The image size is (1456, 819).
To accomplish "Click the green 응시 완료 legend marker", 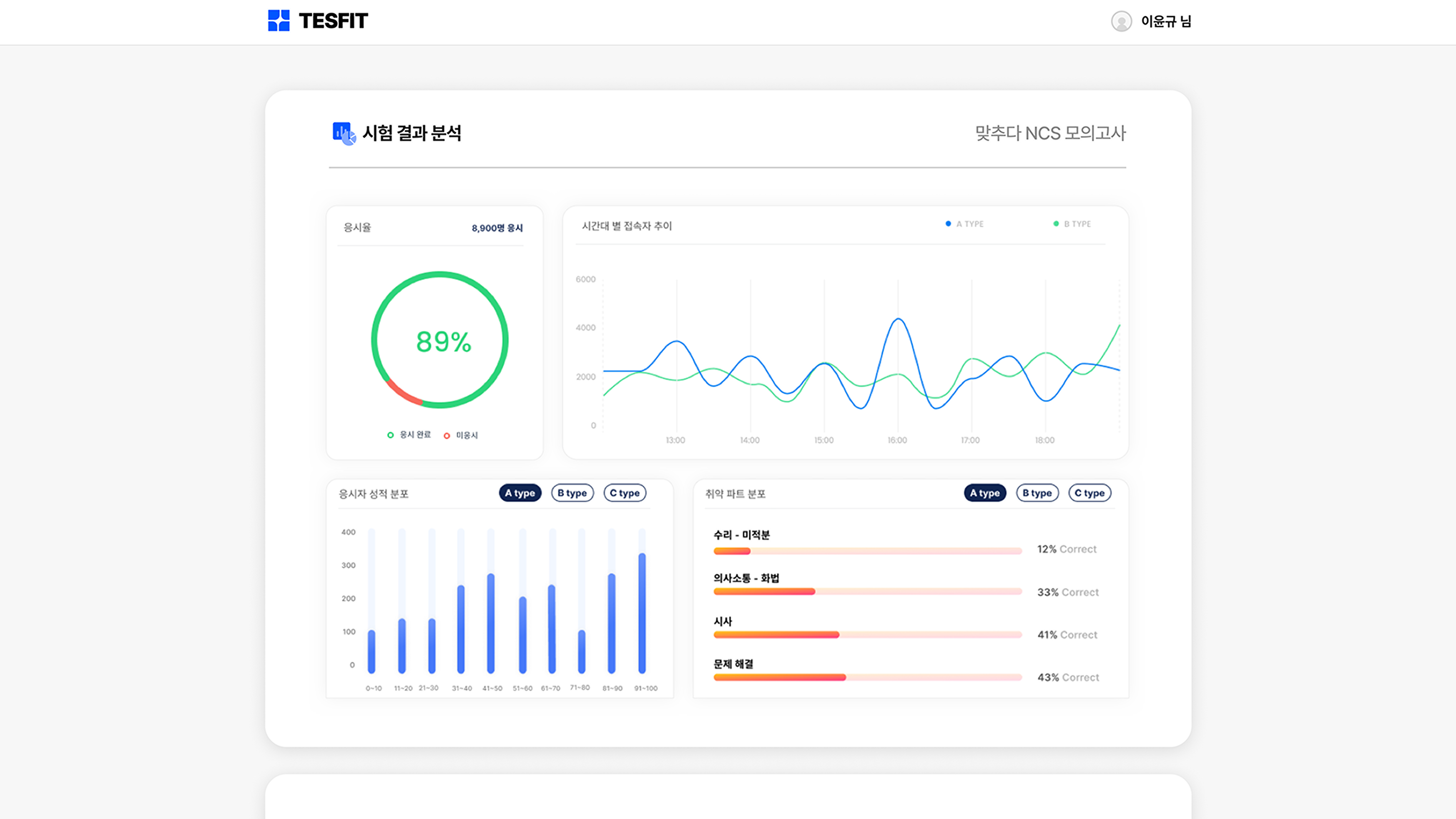I will coord(390,435).
